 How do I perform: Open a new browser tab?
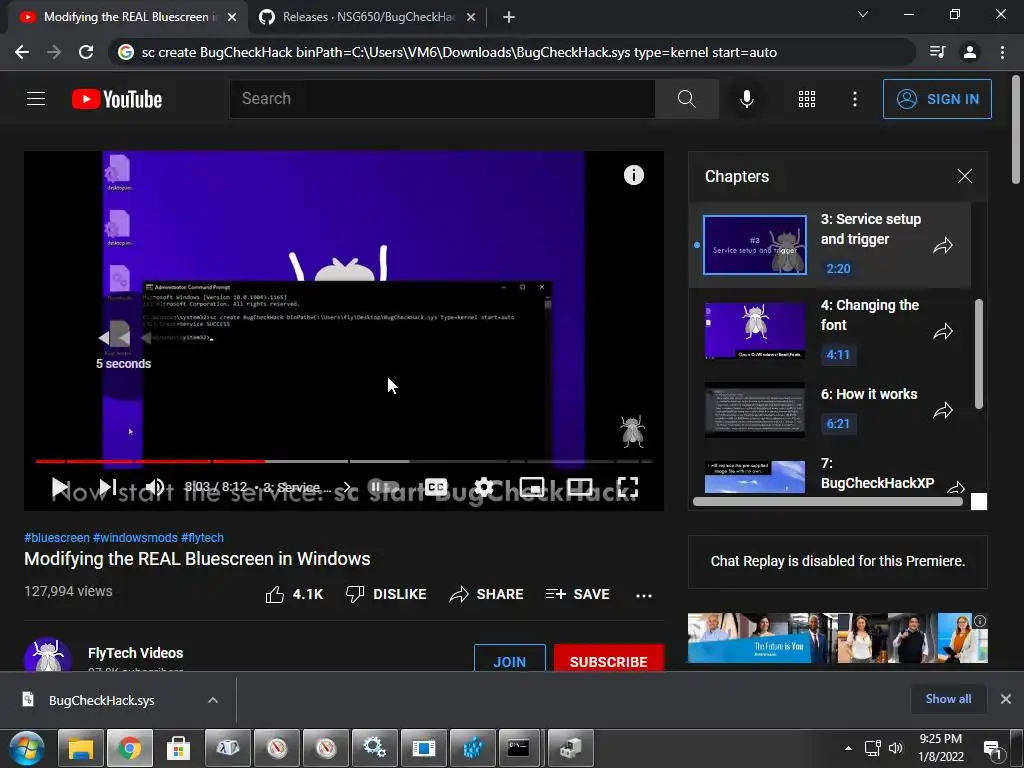[509, 17]
